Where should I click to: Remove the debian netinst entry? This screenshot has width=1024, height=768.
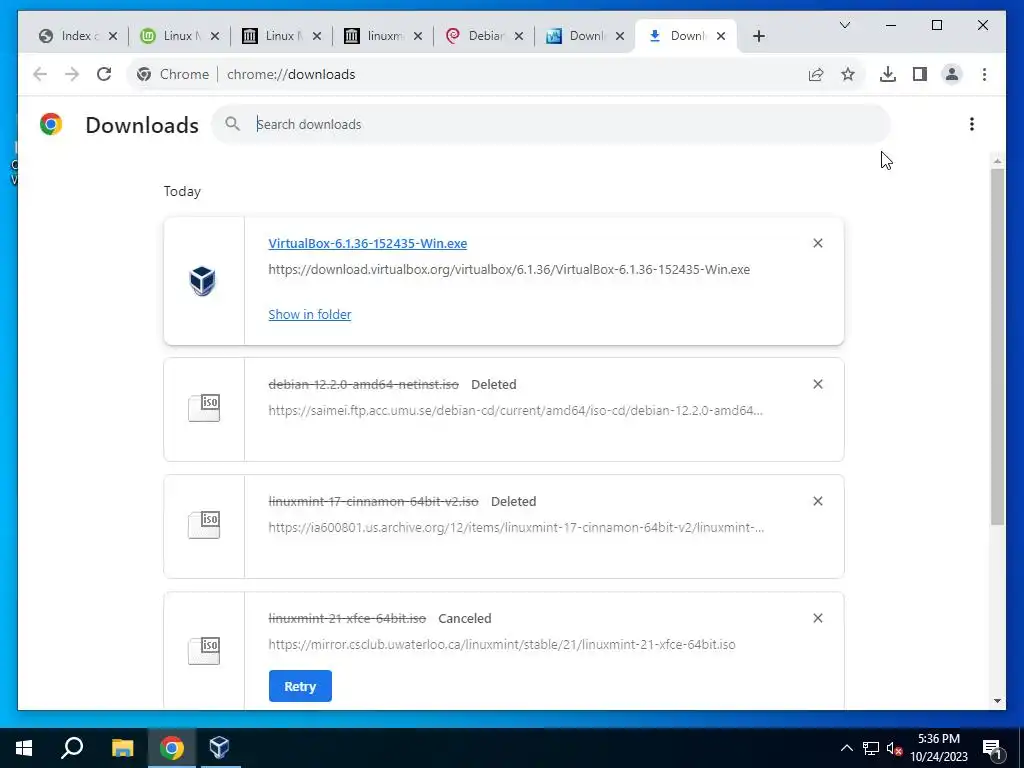point(818,384)
